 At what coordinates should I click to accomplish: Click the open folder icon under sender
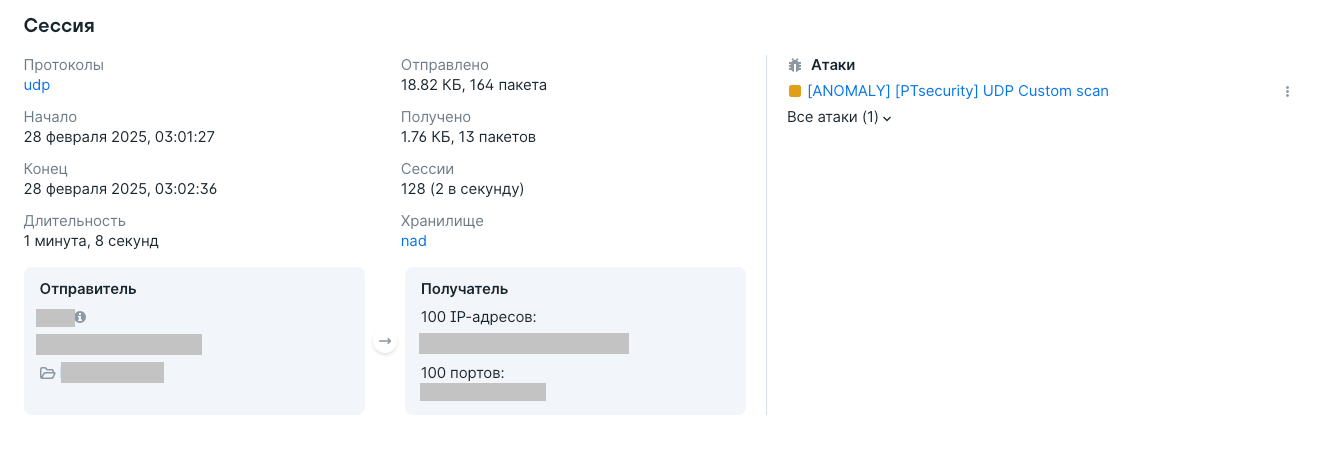[47, 373]
